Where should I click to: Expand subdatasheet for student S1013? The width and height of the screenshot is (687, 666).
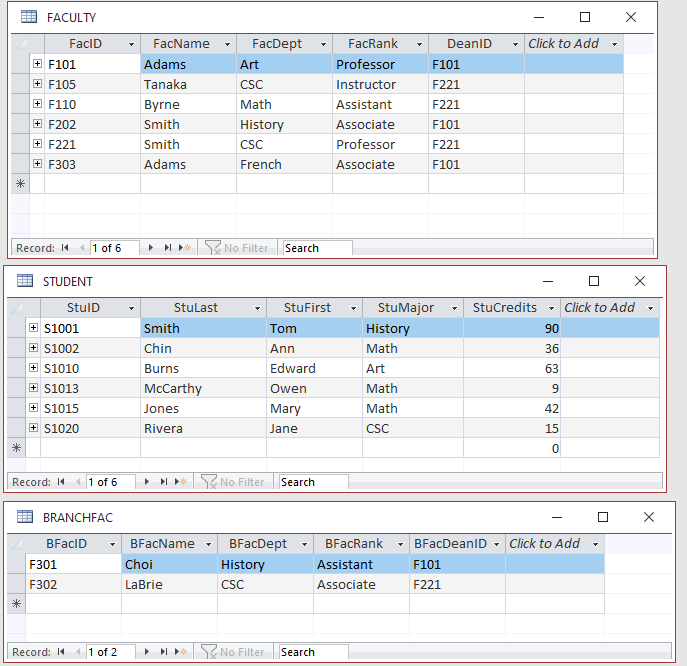click(x=33, y=387)
